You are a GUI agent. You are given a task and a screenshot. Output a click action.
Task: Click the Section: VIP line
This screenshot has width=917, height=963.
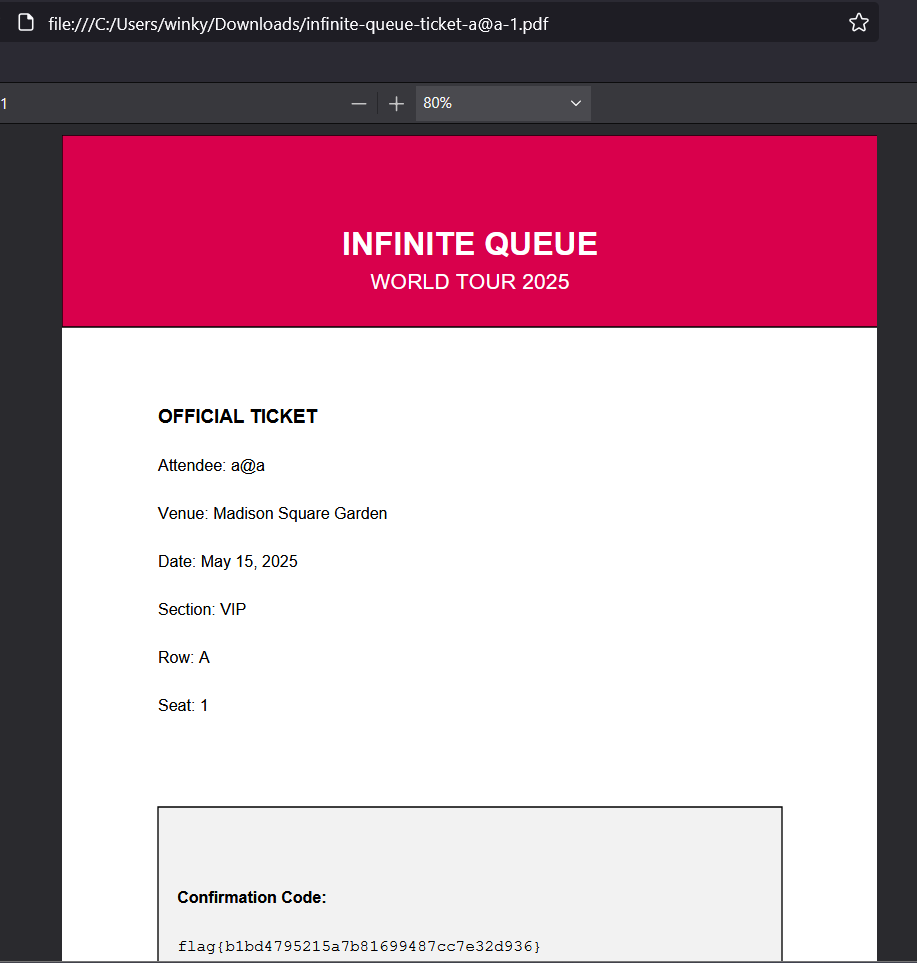coord(201,610)
